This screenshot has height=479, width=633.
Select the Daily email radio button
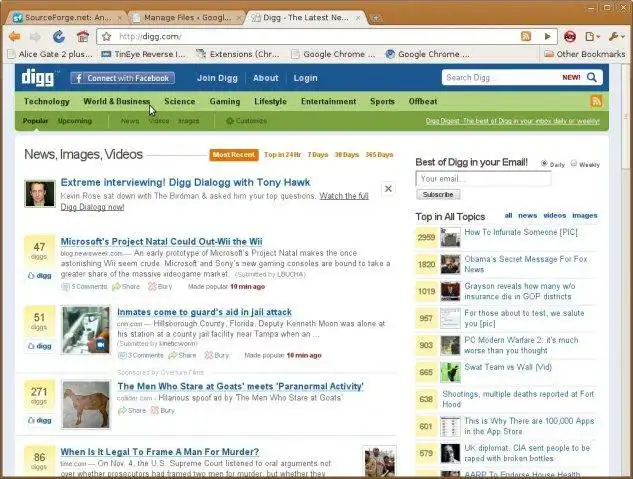coord(544,163)
